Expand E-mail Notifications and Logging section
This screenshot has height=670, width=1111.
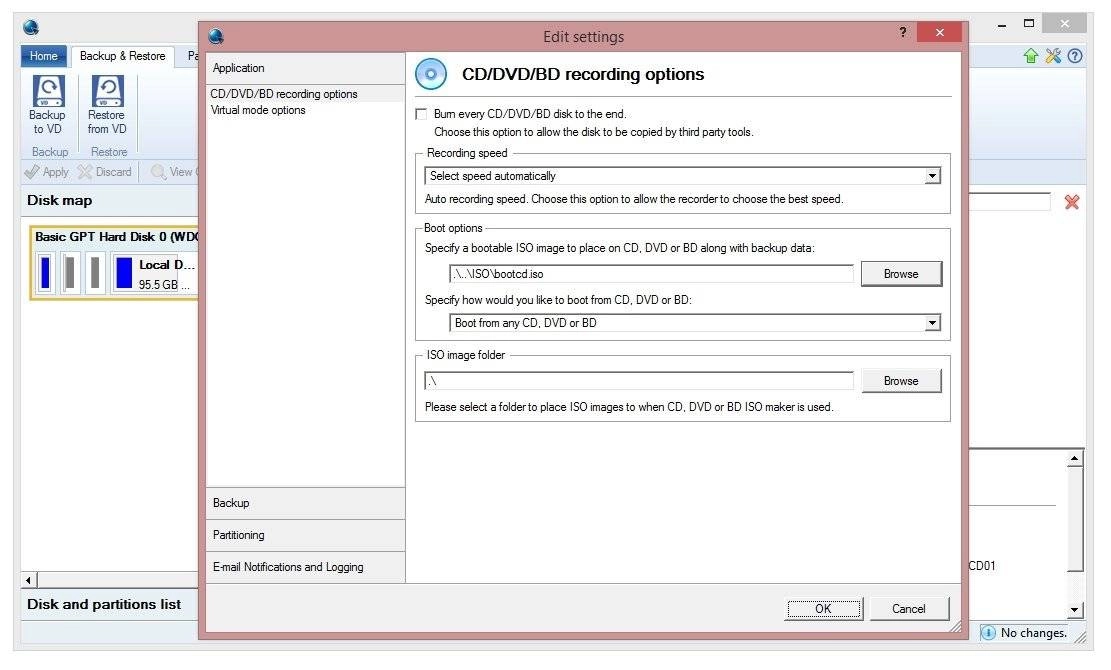click(305, 567)
